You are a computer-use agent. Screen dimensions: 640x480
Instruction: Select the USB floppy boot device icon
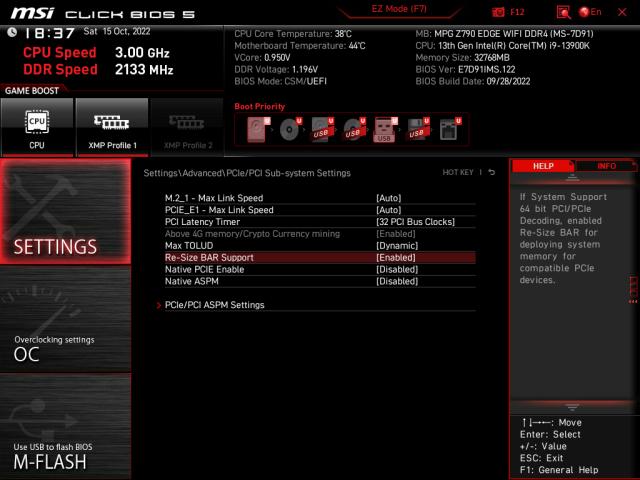[x=418, y=129]
